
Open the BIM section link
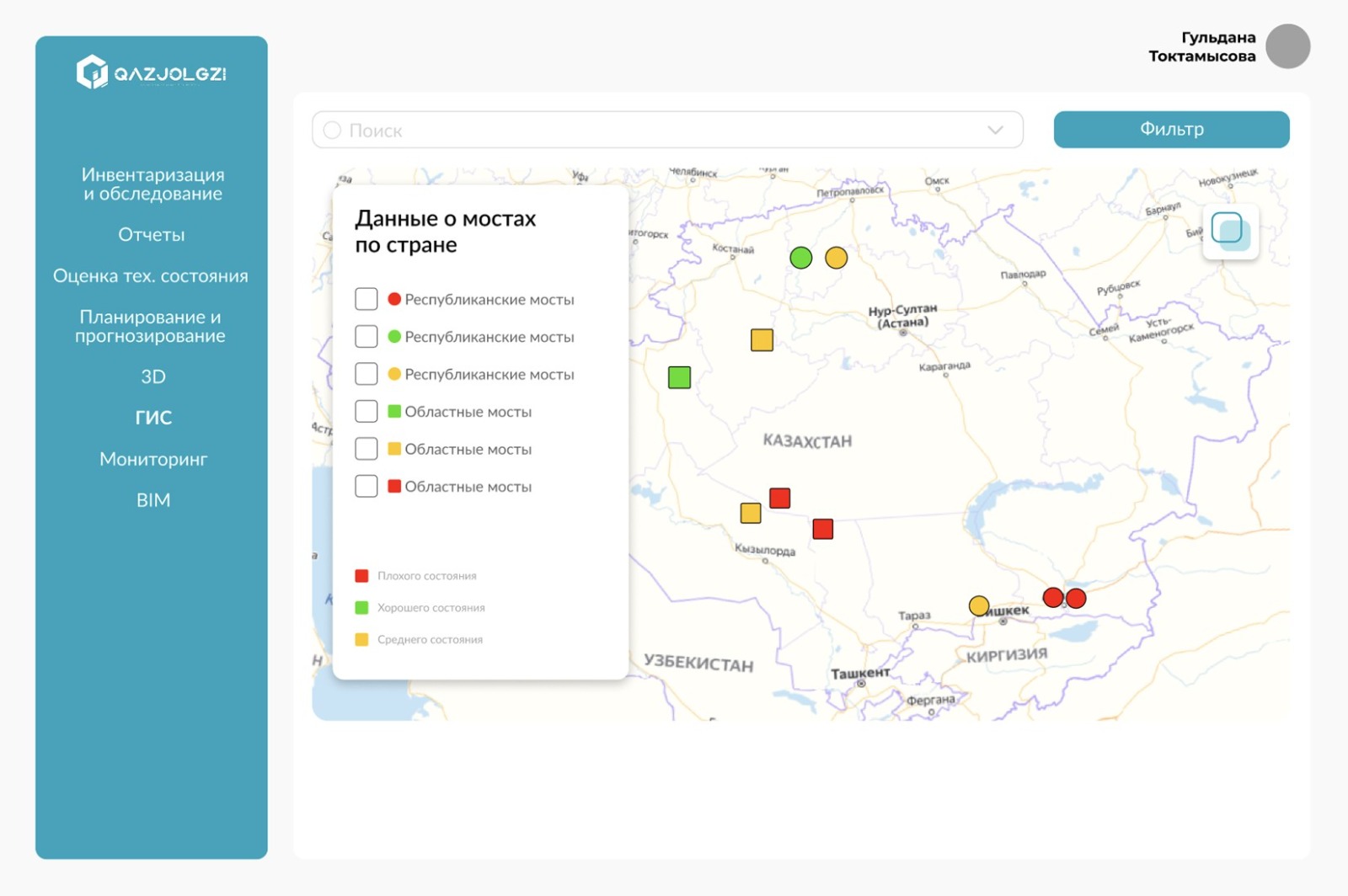pos(153,500)
